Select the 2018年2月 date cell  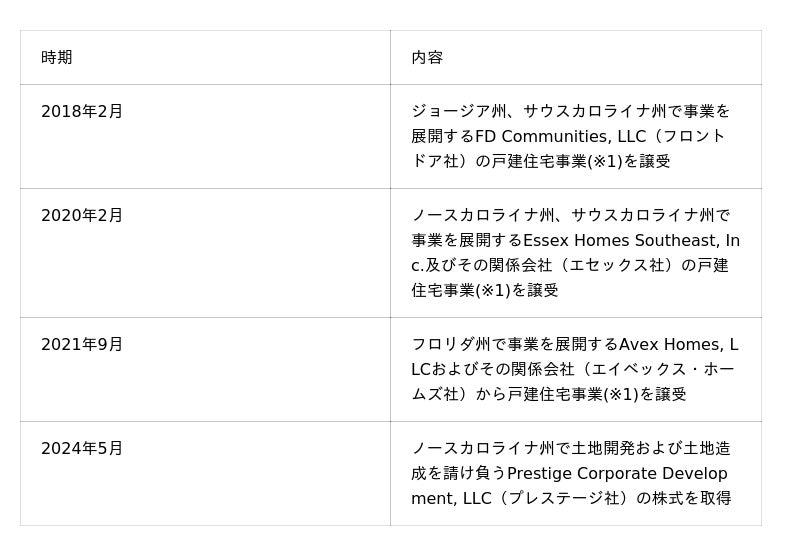coord(82,112)
